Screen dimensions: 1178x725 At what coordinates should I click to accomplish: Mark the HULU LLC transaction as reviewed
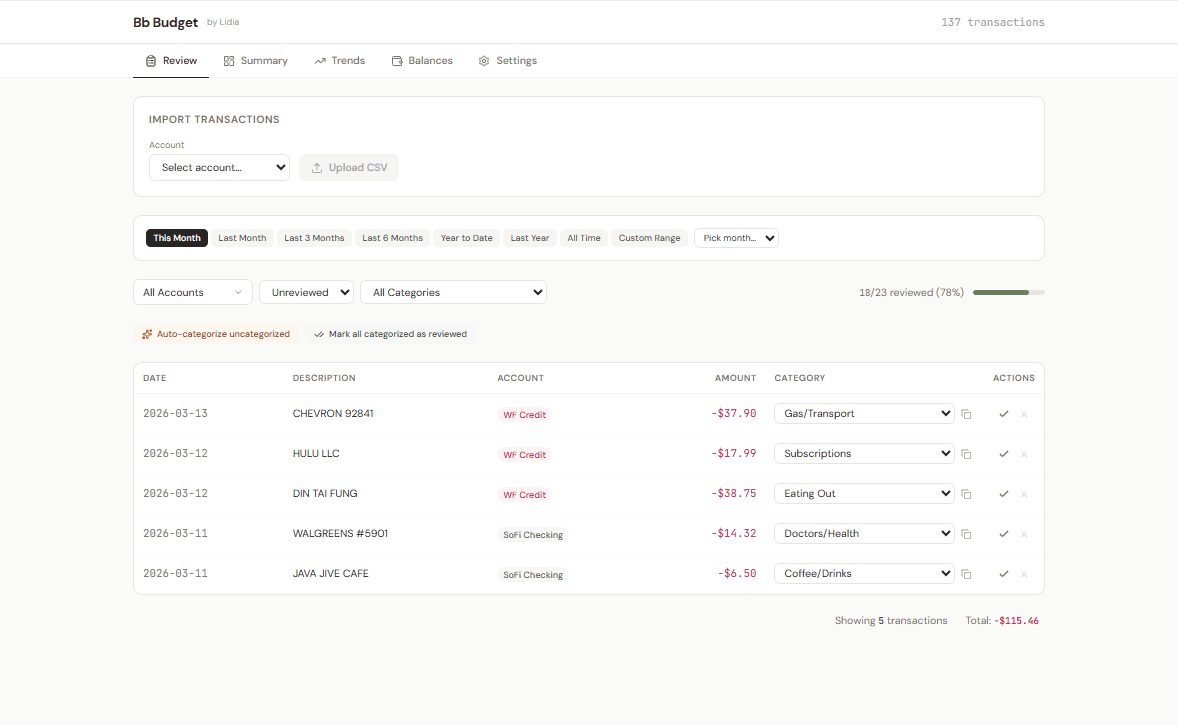(x=1003, y=453)
